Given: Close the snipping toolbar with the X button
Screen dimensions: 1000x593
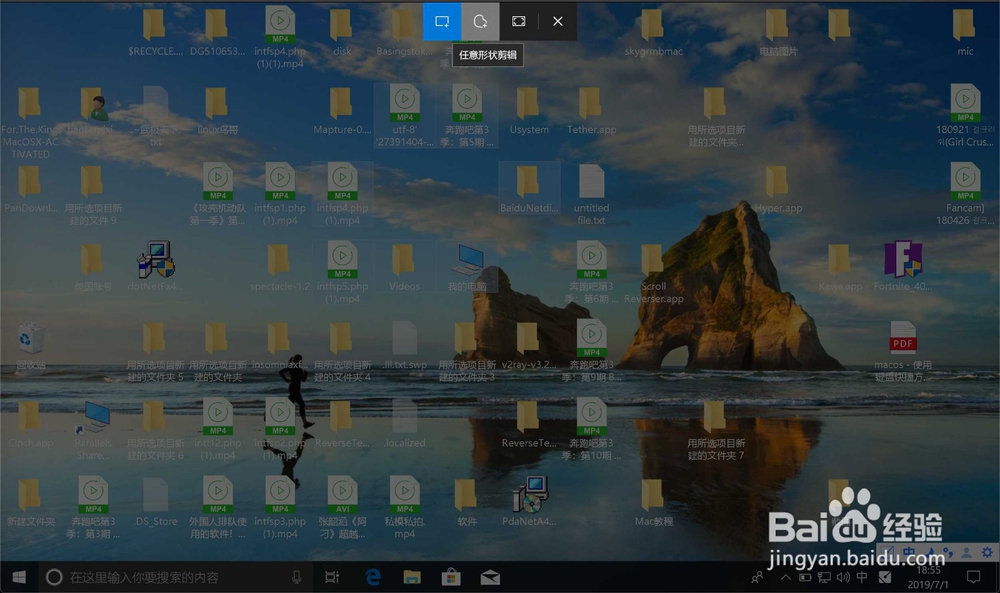Looking at the screenshot, I should pyautogui.click(x=557, y=21).
